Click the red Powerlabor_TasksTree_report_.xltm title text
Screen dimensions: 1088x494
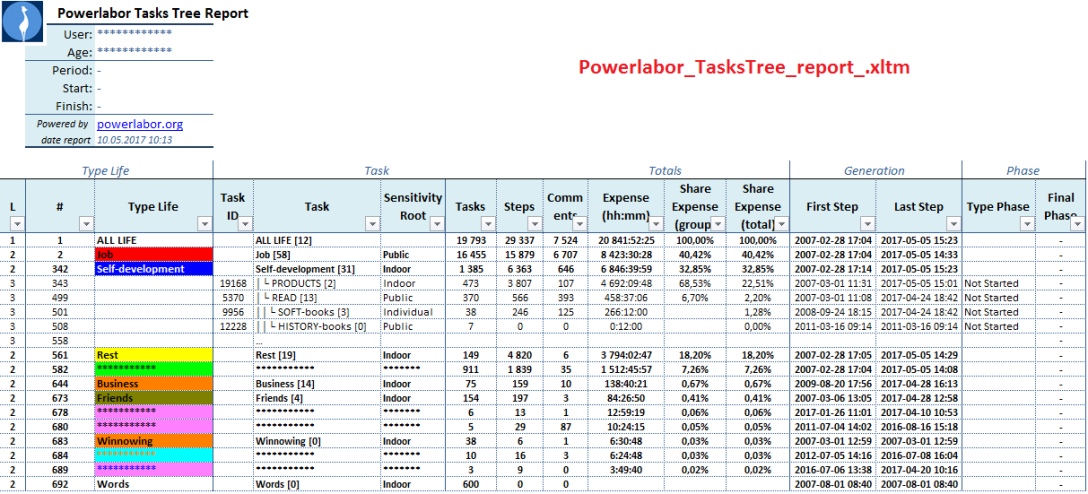click(x=744, y=68)
